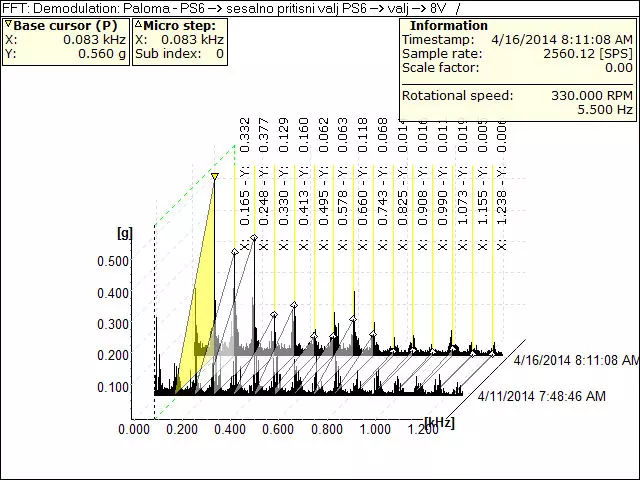The image size is (640, 480).
Task: Click the Base cursor triangle marker icon
Action: pos(8,24)
